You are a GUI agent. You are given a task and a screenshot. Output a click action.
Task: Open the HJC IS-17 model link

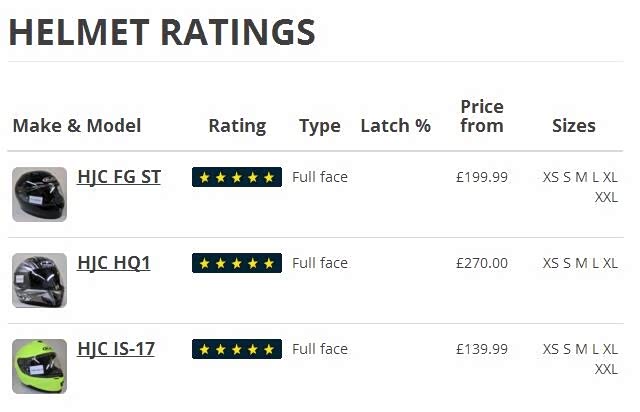coord(116,349)
